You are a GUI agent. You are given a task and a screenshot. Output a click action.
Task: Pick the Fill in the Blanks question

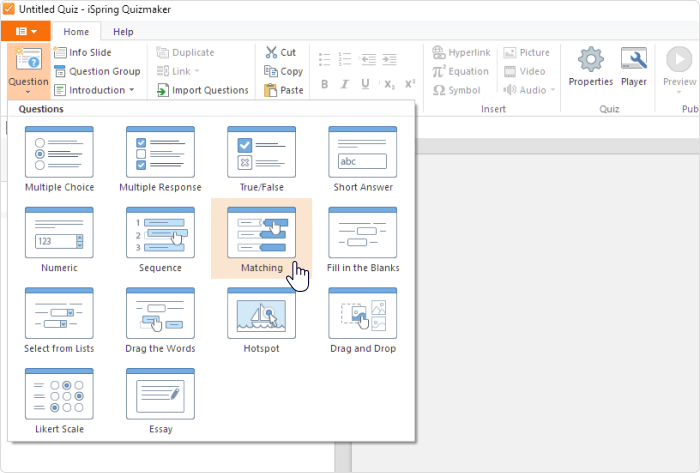362,240
